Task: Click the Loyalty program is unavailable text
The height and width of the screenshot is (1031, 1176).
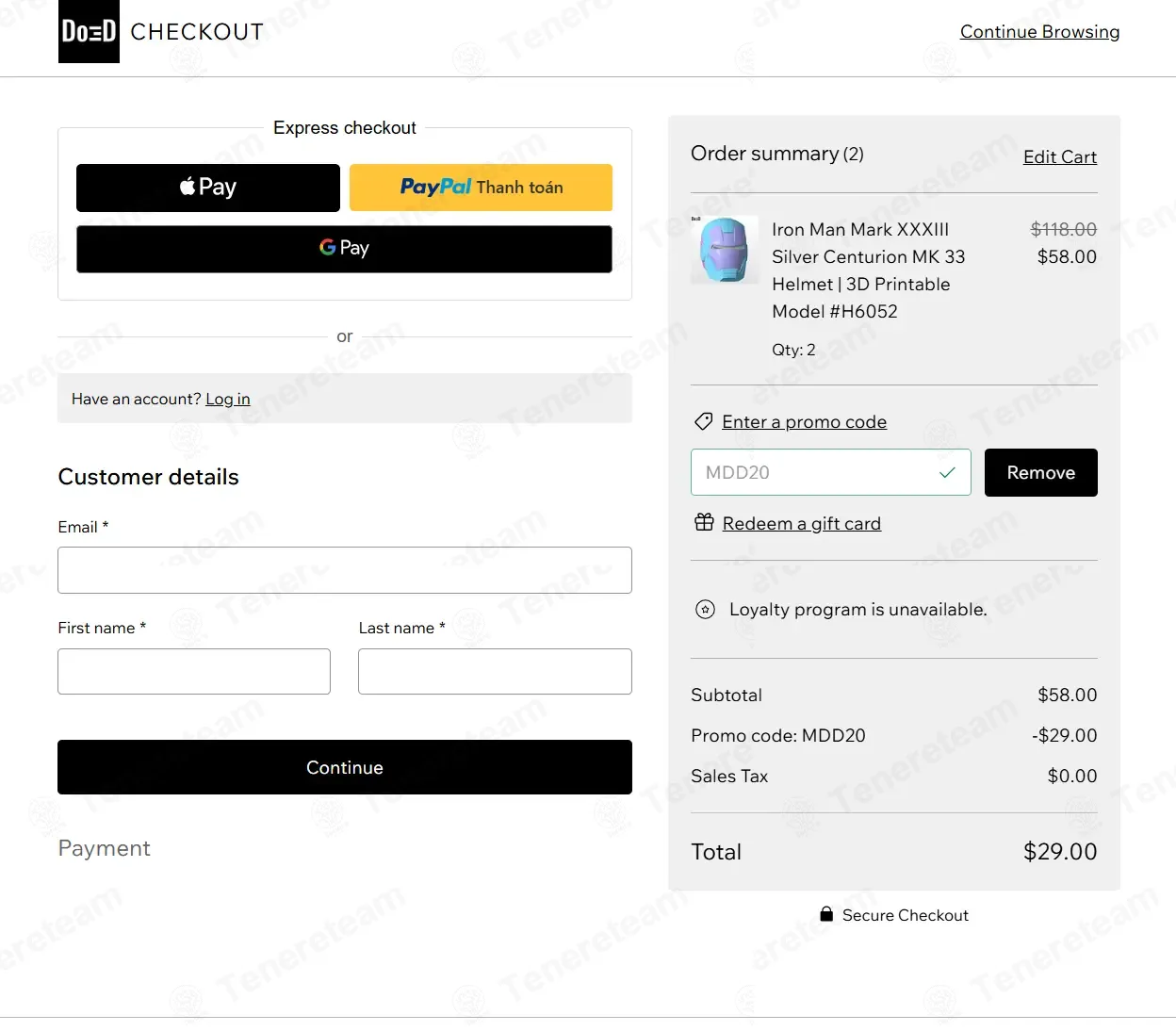Action: (858, 610)
